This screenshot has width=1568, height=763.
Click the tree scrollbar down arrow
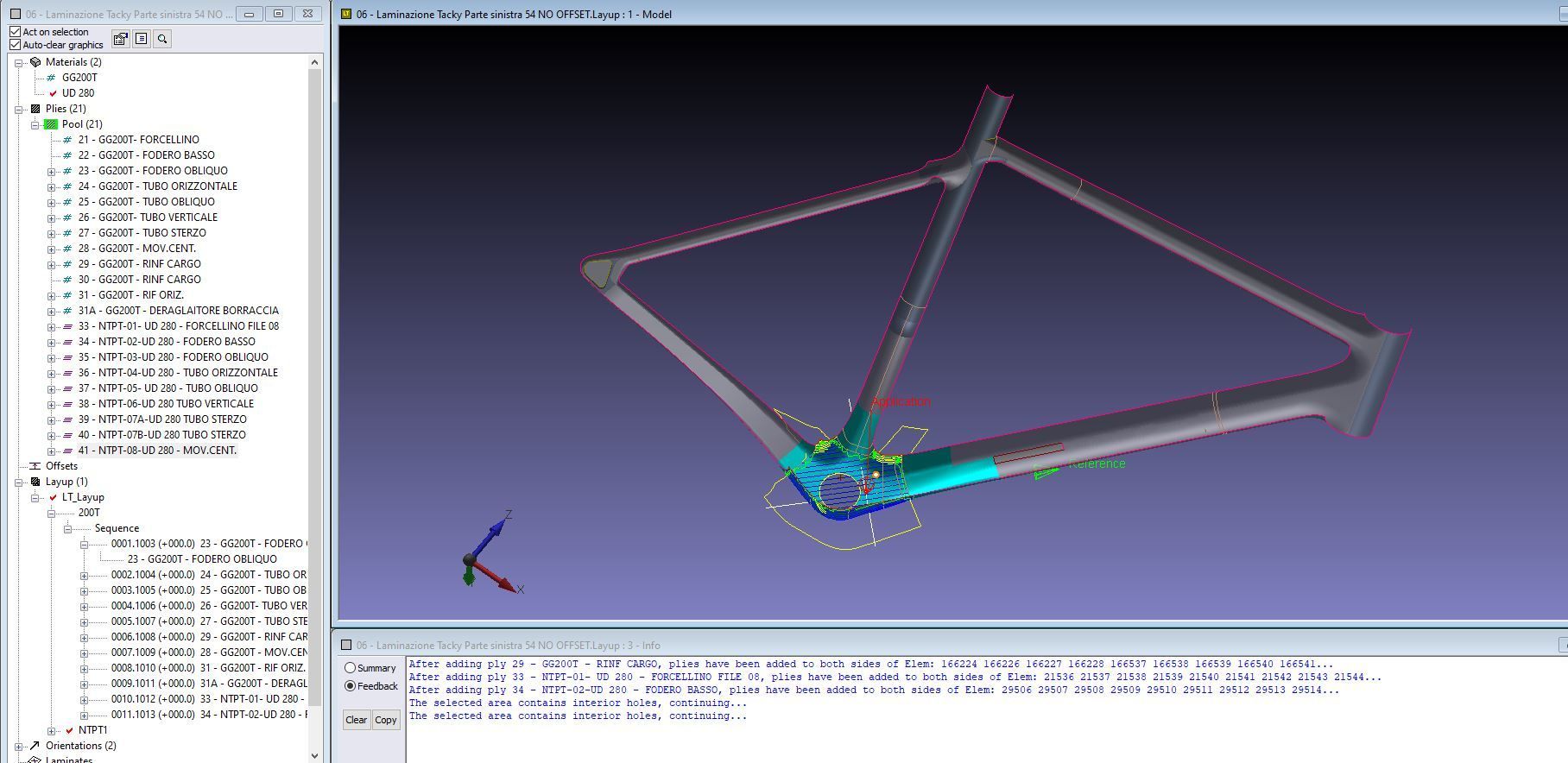coord(314,755)
